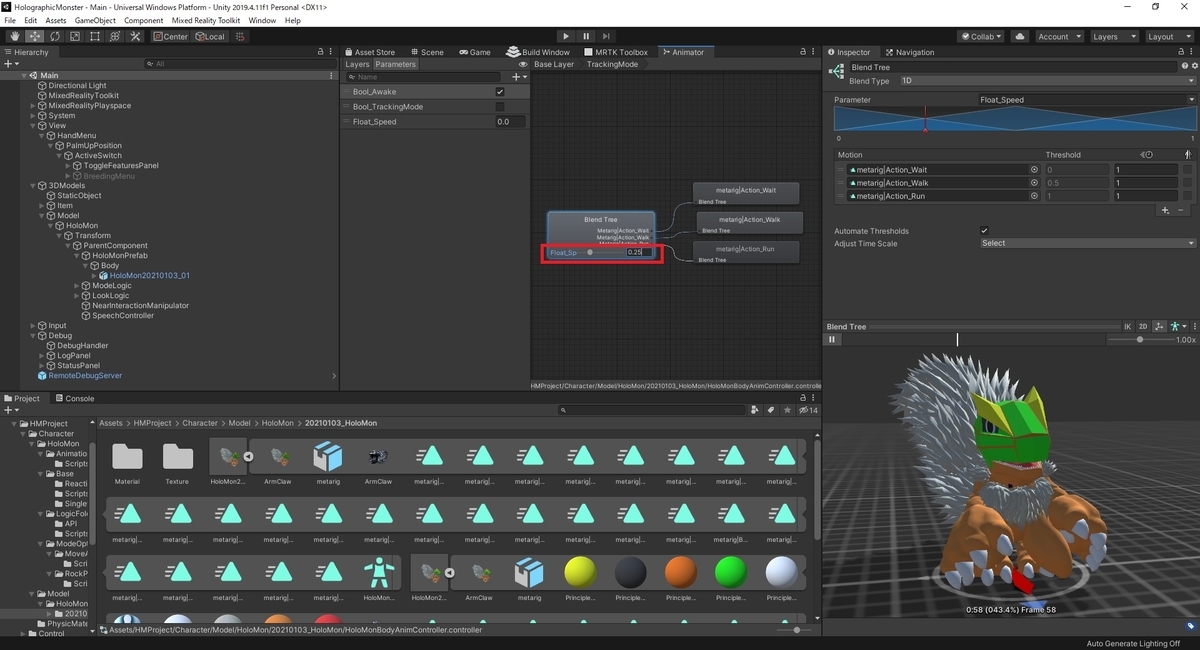Screen dimensions: 1200x650
Task: Open the Collab dropdown
Action: [x=982, y=36]
